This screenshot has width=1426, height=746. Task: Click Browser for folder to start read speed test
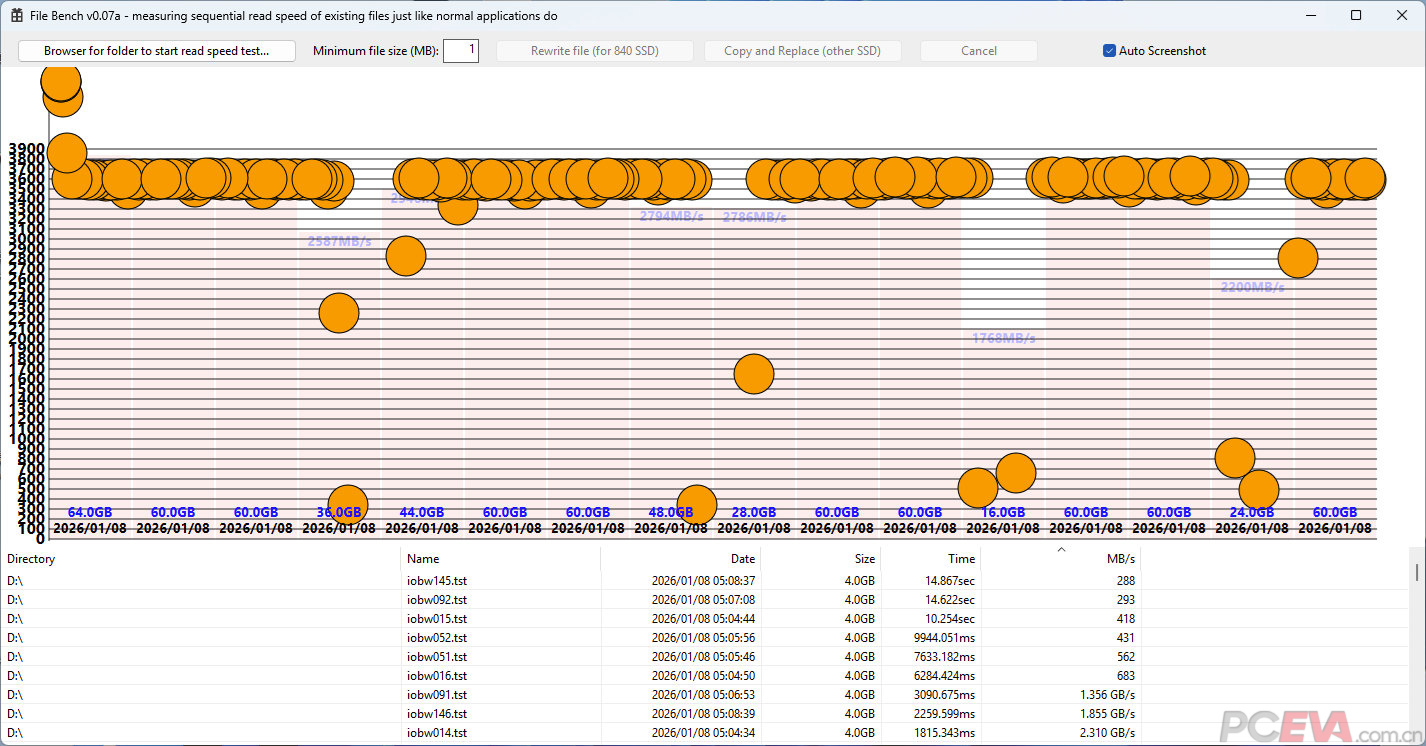pos(157,51)
